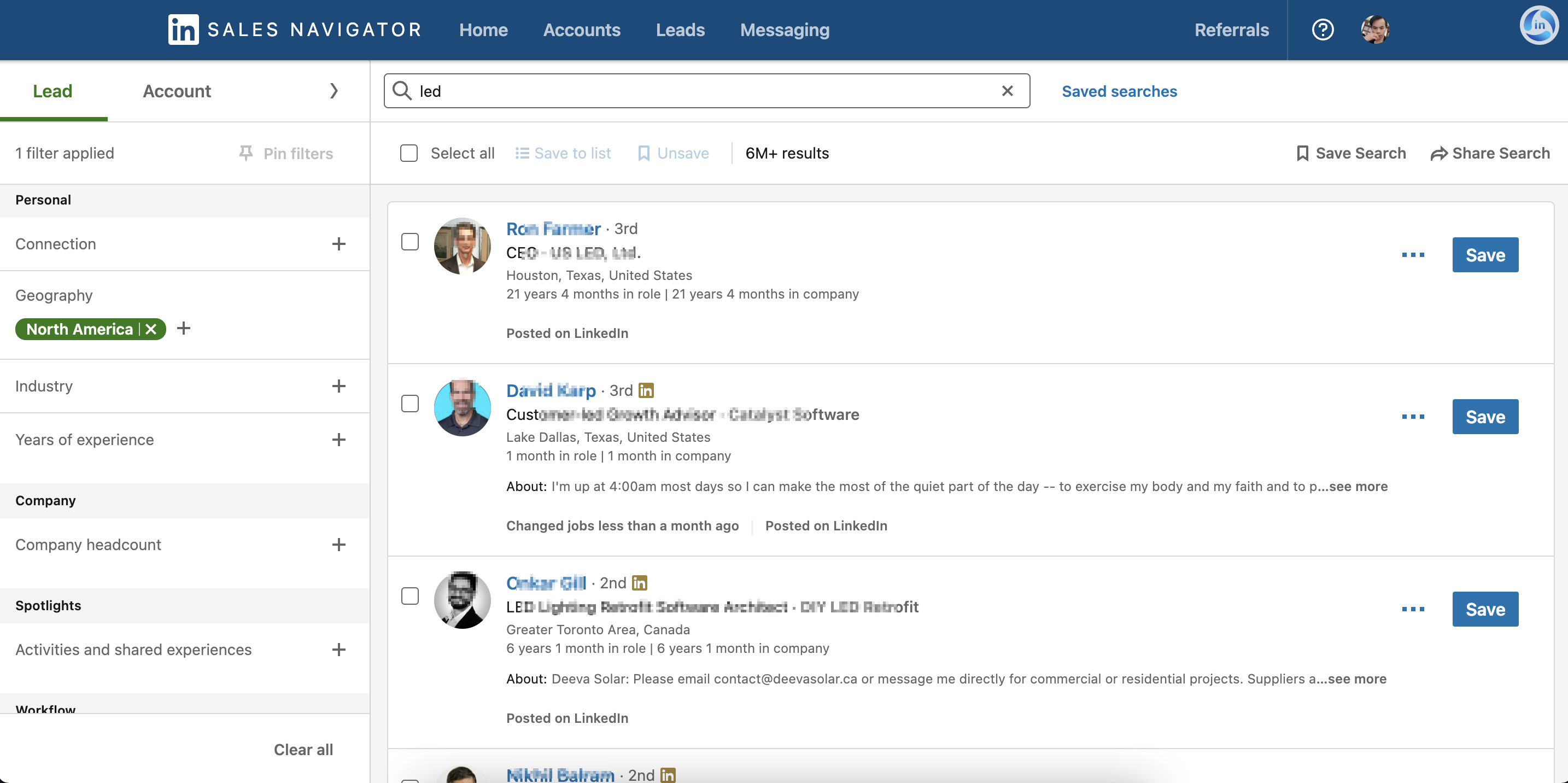Switch to the Account tab

177,91
